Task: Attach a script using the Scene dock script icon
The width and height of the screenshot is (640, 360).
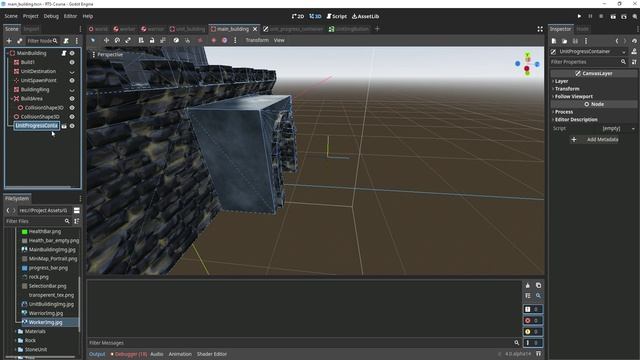Action: [66, 41]
